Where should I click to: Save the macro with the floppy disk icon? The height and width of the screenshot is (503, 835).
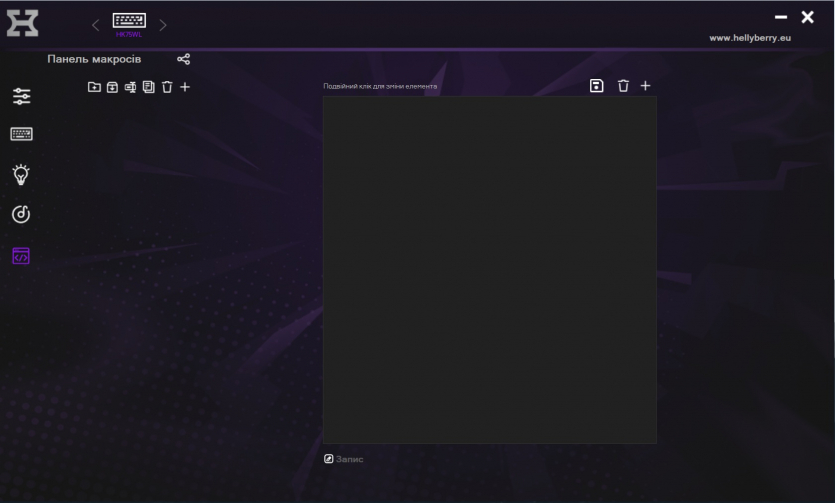coord(597,86)
